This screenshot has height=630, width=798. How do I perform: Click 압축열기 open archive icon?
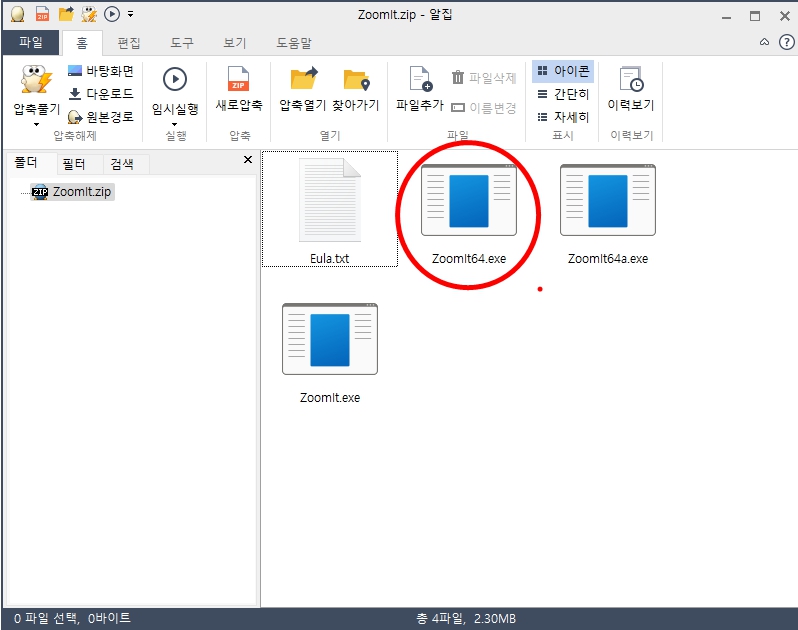point(304,79)
